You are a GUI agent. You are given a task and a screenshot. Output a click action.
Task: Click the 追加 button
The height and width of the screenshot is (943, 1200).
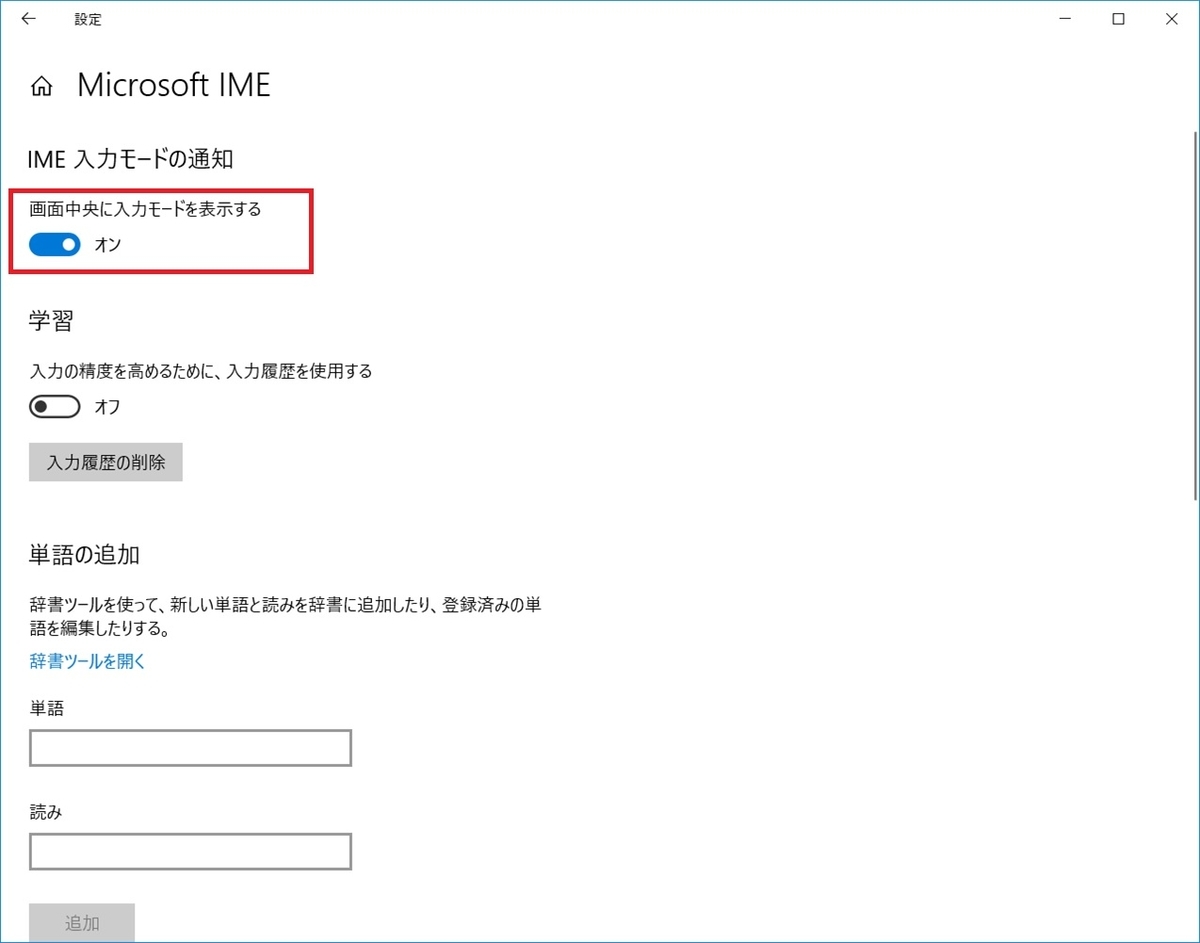82,923
